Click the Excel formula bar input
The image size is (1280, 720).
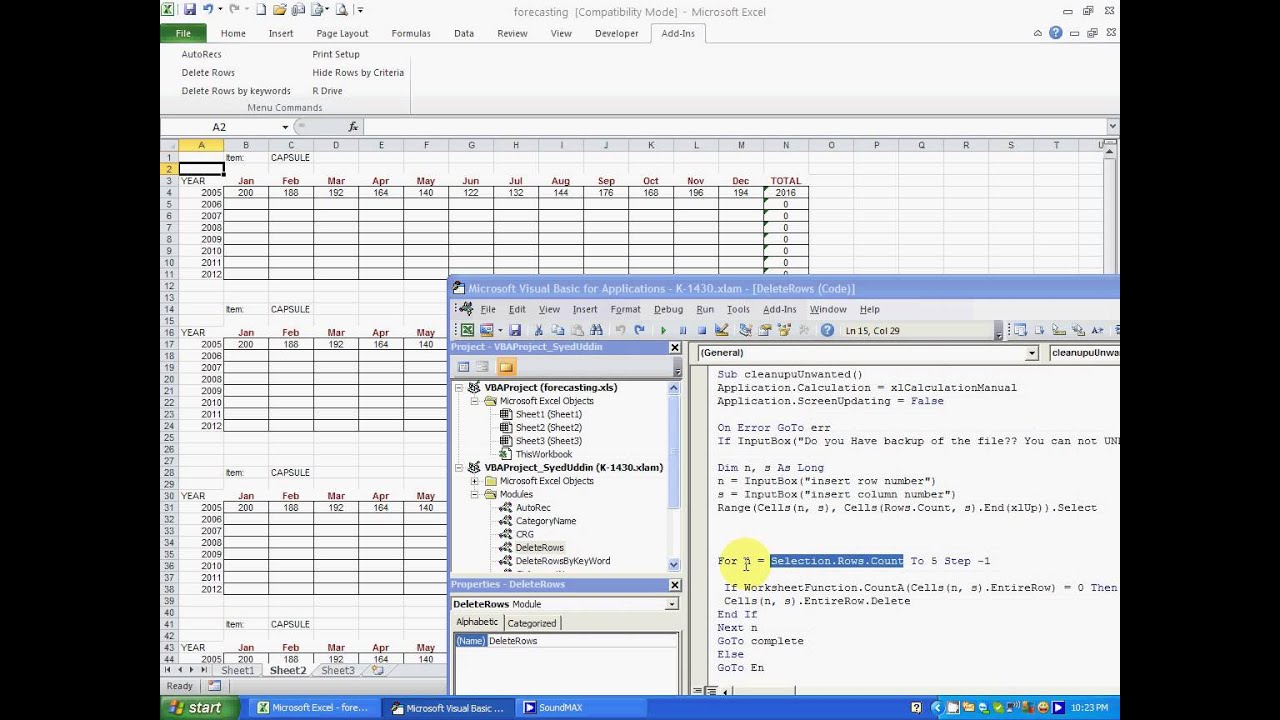pyautogui.click(x=735, y=127)
